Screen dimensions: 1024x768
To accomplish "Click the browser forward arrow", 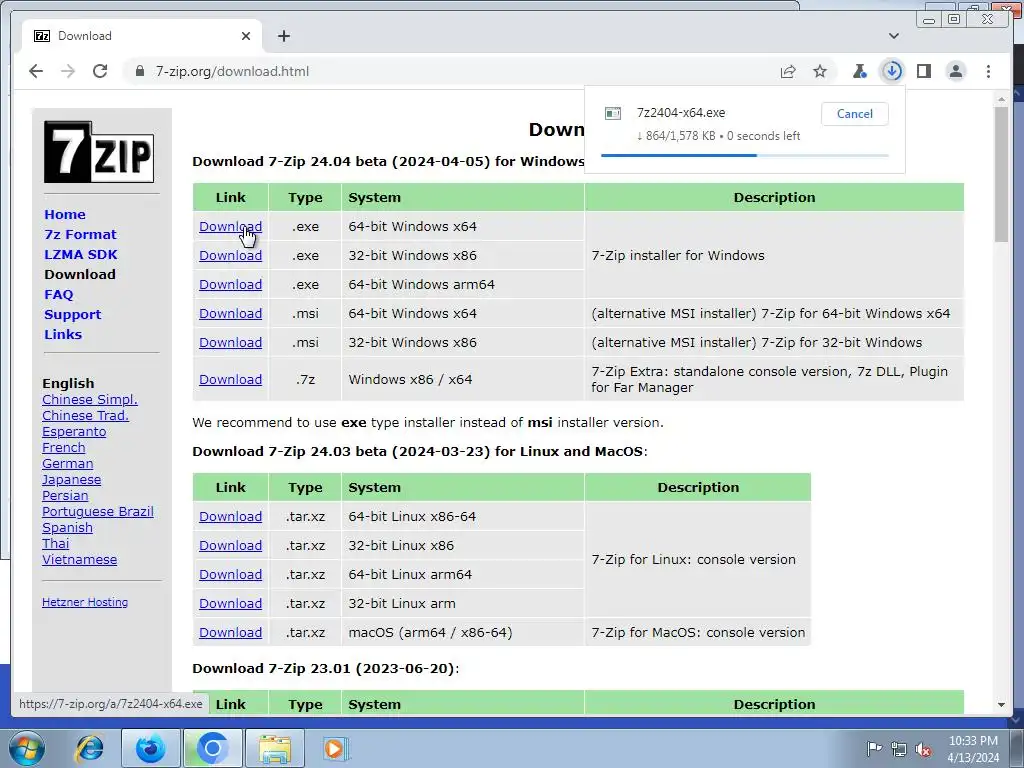I will tap(68, 71).
